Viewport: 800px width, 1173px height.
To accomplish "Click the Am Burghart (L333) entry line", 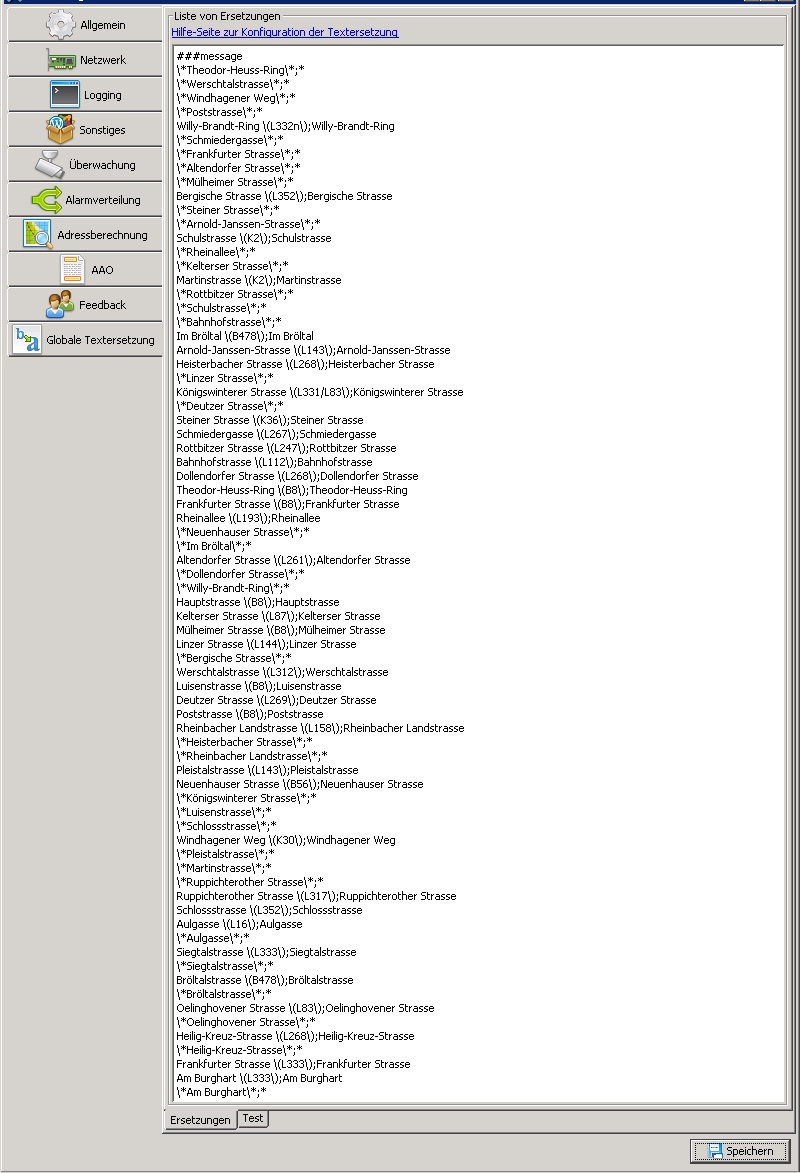I will point(259,1078).
